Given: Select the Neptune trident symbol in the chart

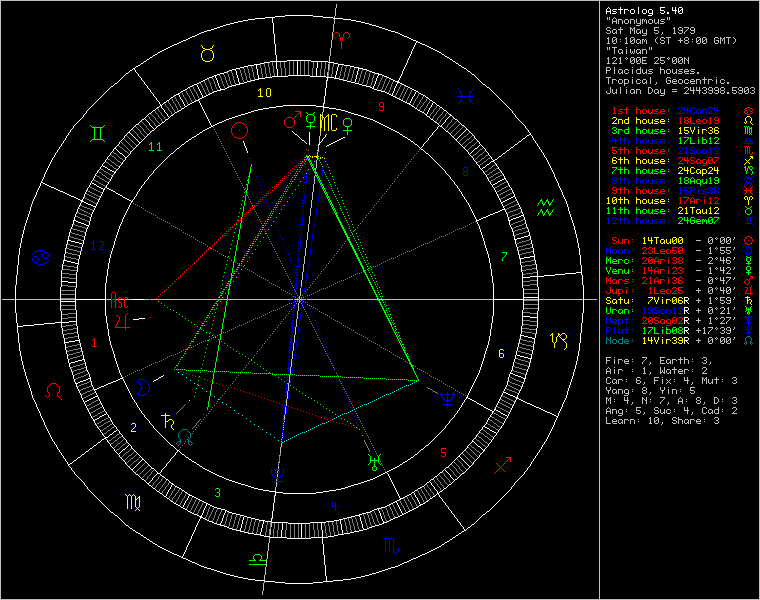Looking at the screenshot, I should 446,400.
